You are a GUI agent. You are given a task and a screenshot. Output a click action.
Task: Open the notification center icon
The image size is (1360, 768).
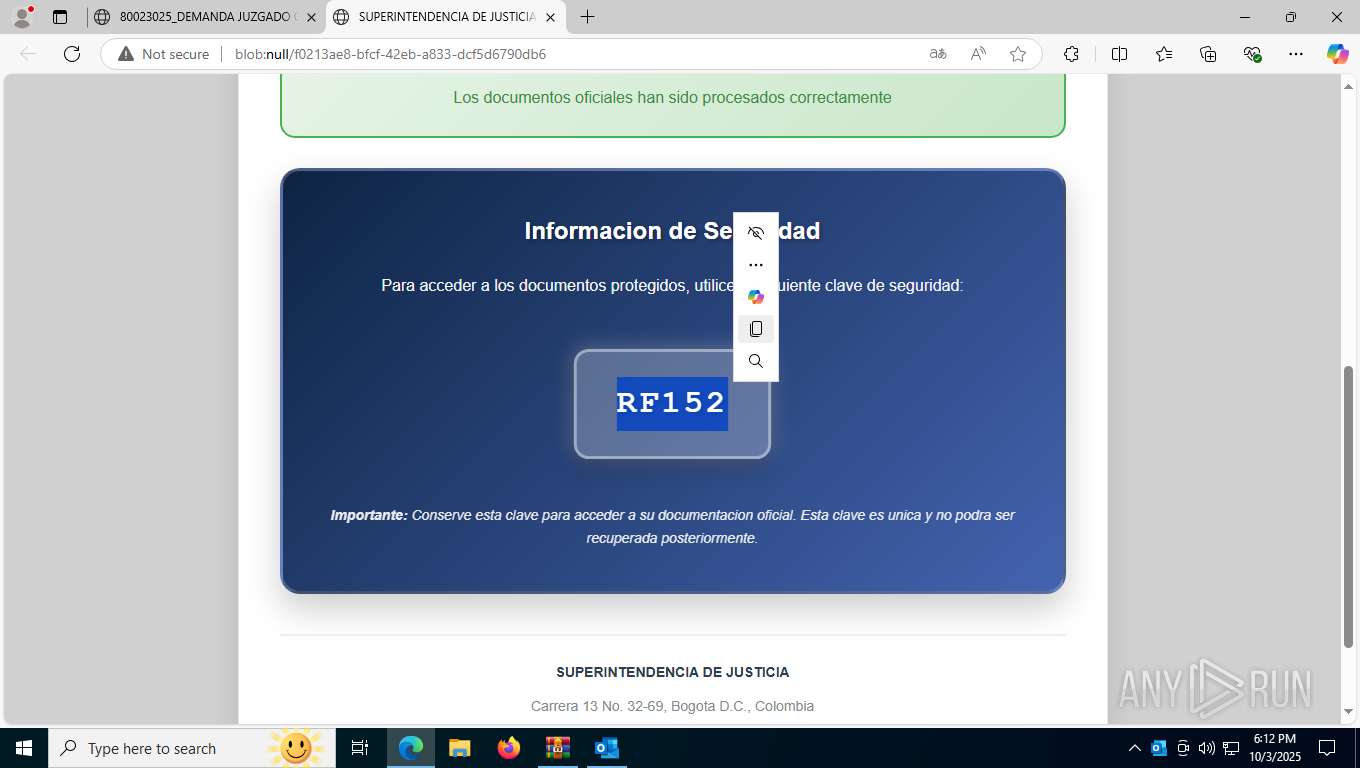(x=1327, y=748)
